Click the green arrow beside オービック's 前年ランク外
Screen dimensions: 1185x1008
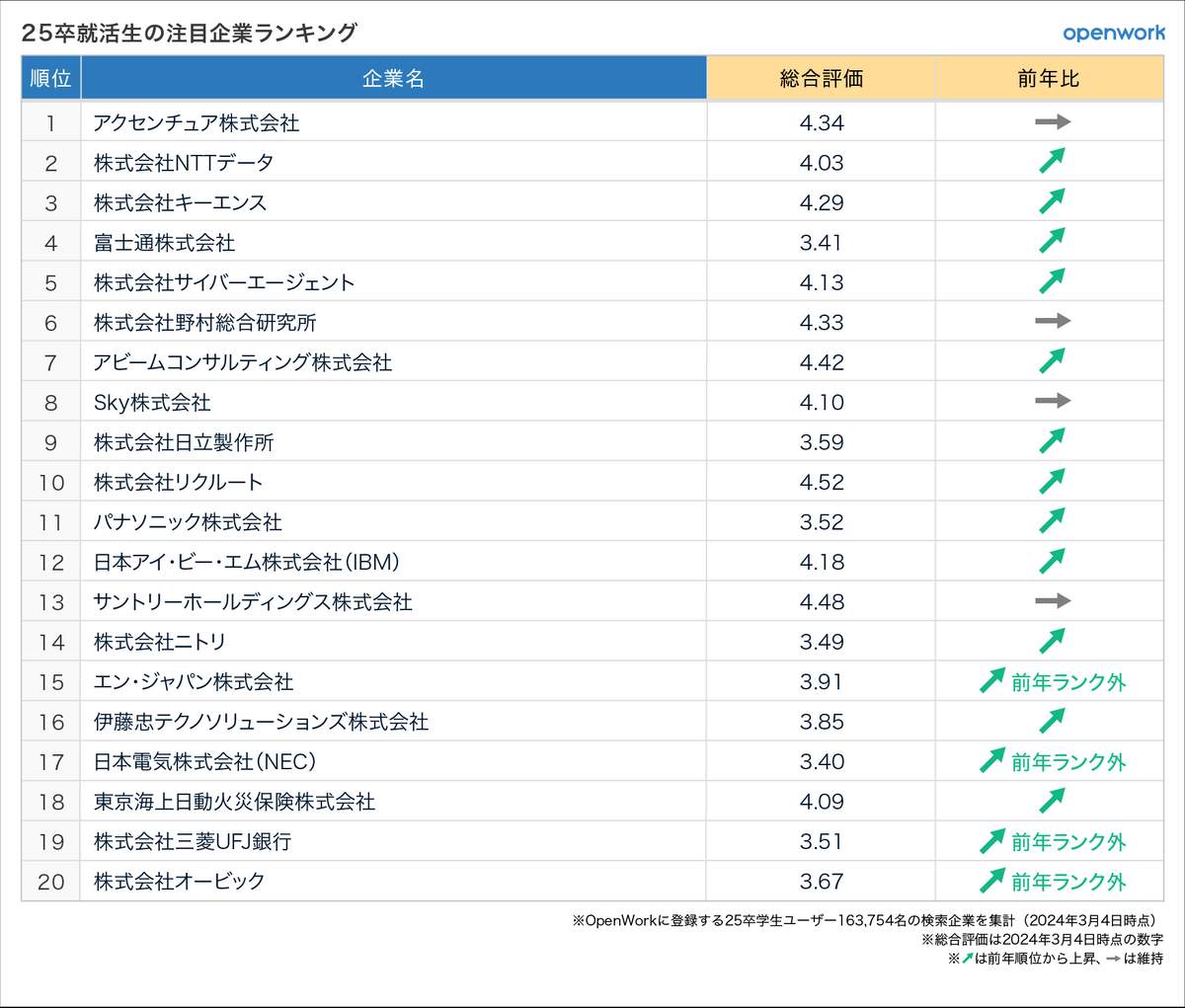pos(991,880)
